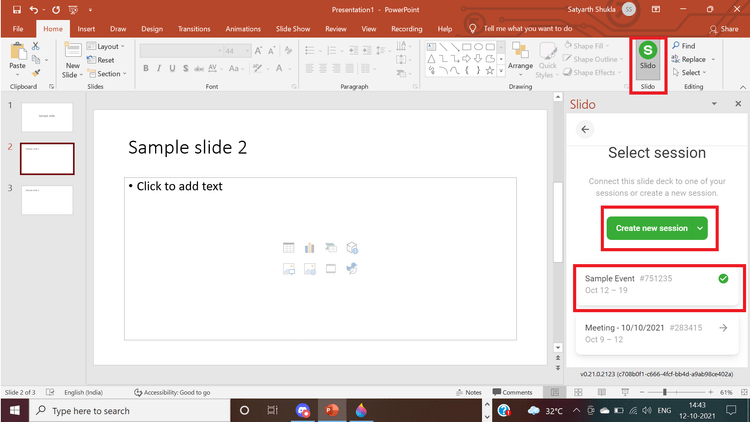This screenshot has height=422, width=750.
Task: Click the back arrow in Slido panel
Action: pos(586,129)
